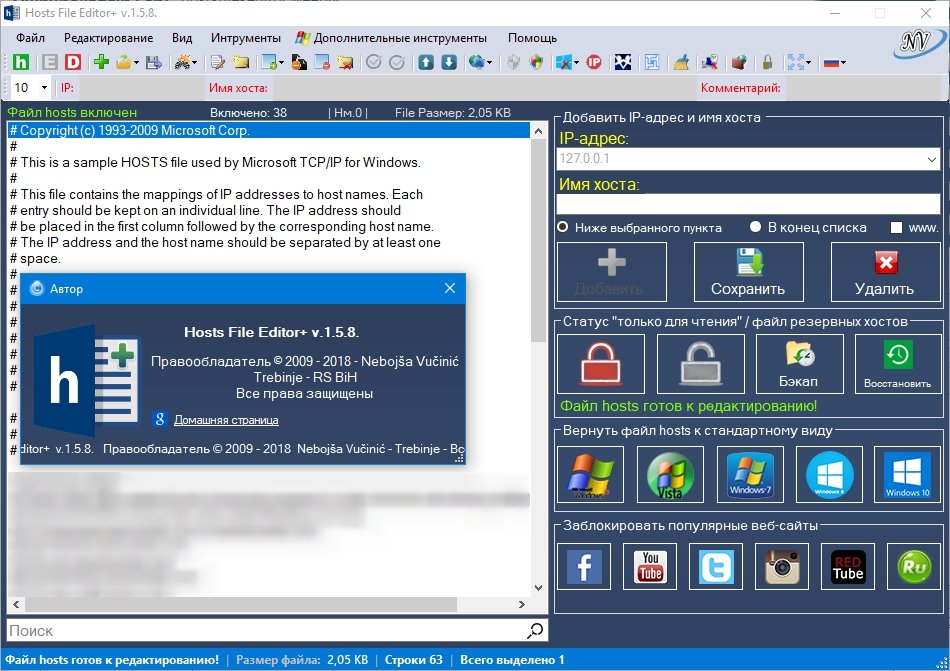Click the red closed padlock read-only button
The image size is (950, 671).
(x=600, y=363)
